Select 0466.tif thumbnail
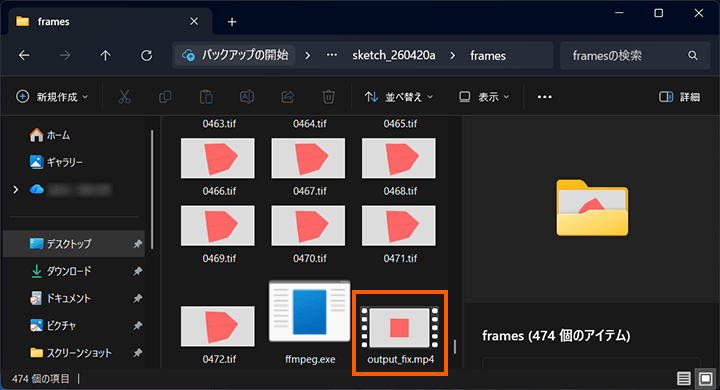This screenshot has width=720, height=390. pos(218,158)
